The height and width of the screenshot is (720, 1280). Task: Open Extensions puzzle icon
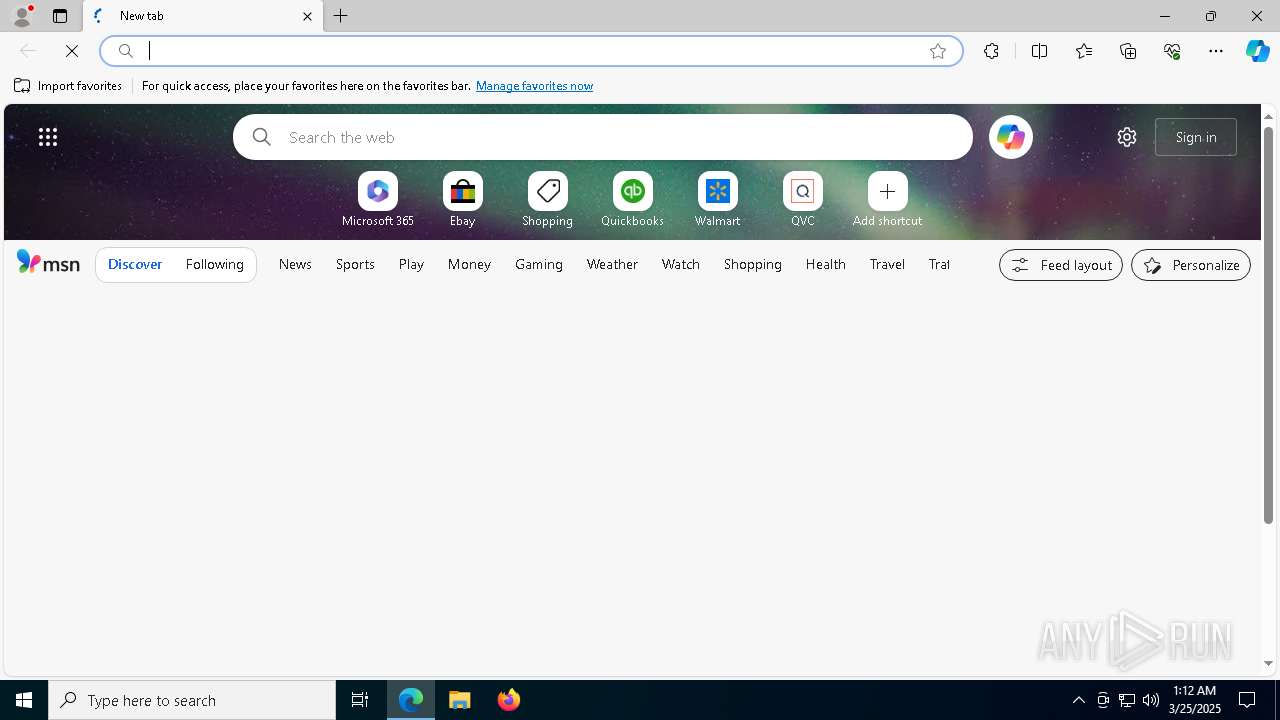pyautogui.click(x=991, y=51)
